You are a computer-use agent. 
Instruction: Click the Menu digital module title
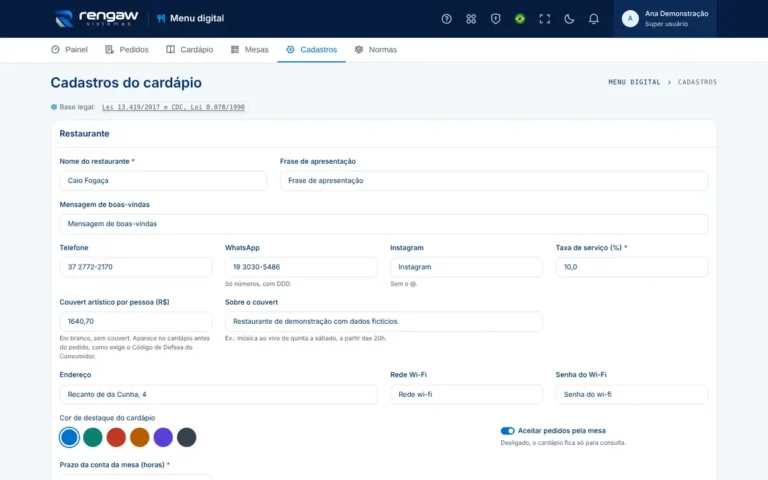(x=197, y=19)
